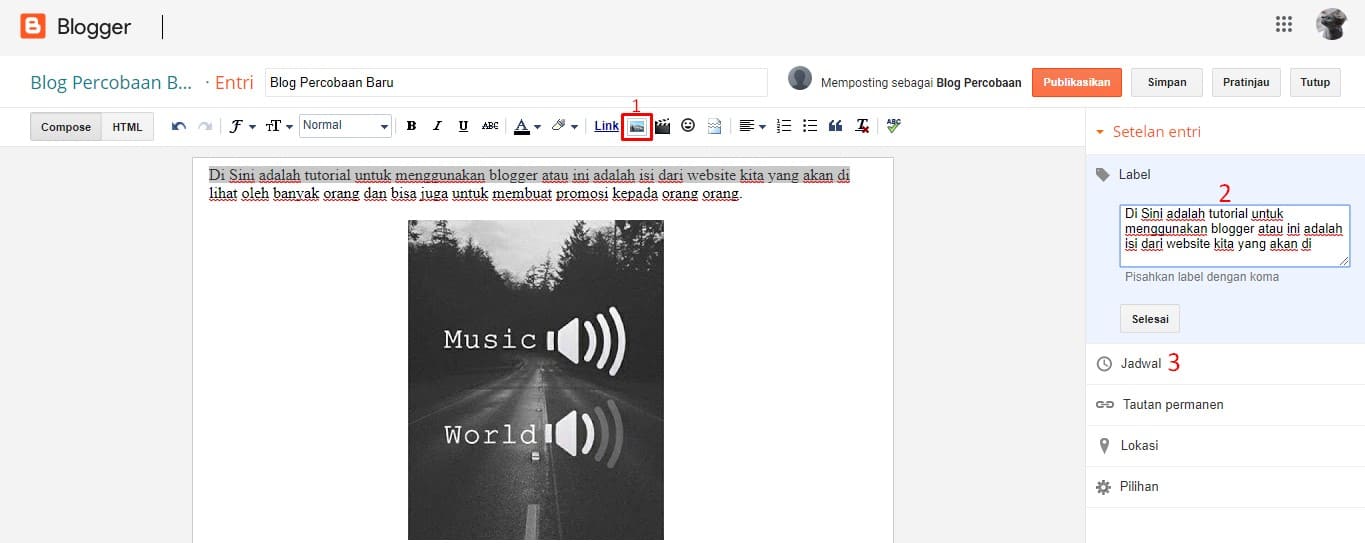Undo the last edit
The height and width of the screenshot is (543, 1365).
[179, 126]
